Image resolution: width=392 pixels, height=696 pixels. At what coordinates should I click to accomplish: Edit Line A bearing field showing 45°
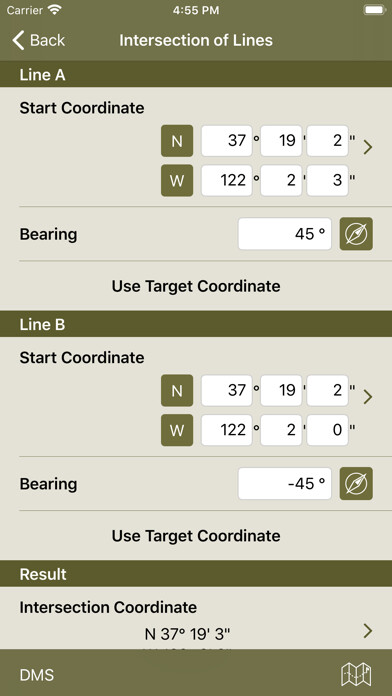[285, 233]
